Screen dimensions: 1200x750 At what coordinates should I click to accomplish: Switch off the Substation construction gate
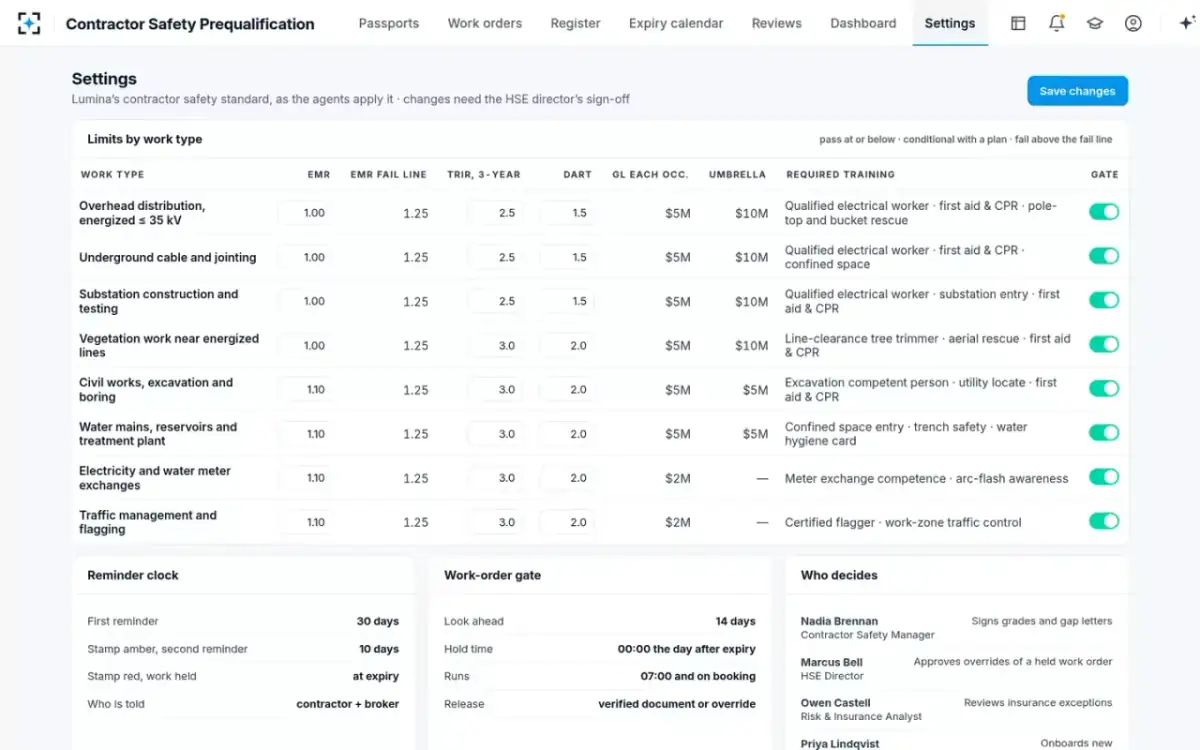click(x=1104, y=300)
